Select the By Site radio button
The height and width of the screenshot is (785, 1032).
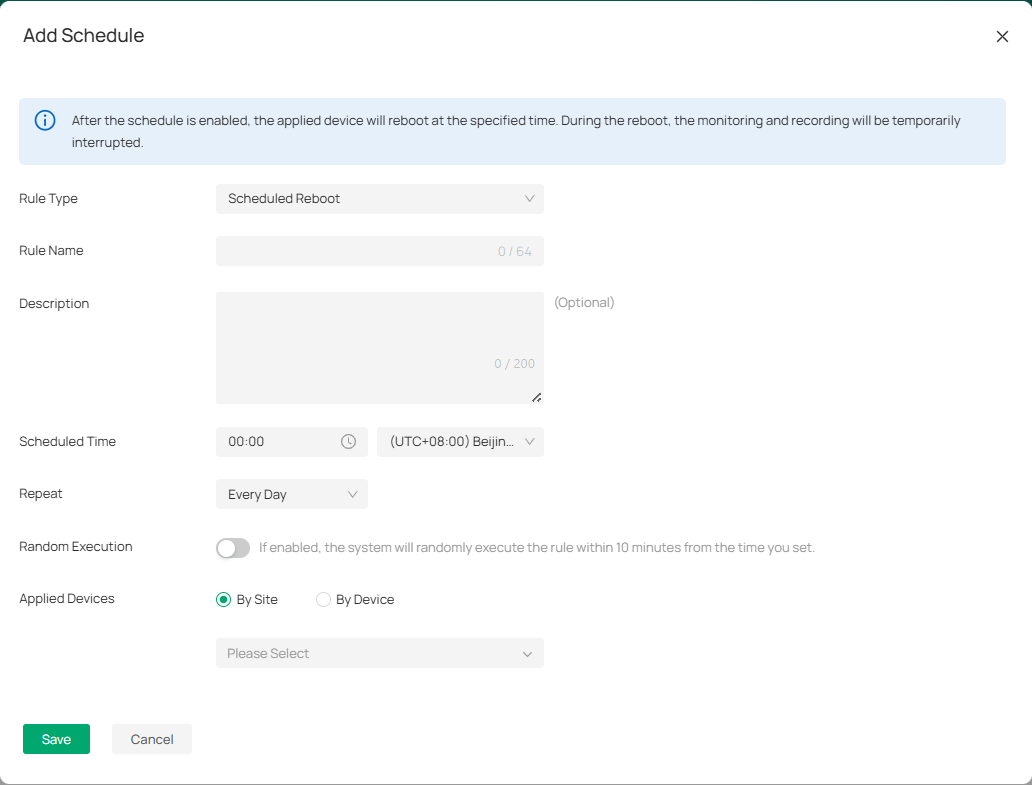tap(224, 600)
